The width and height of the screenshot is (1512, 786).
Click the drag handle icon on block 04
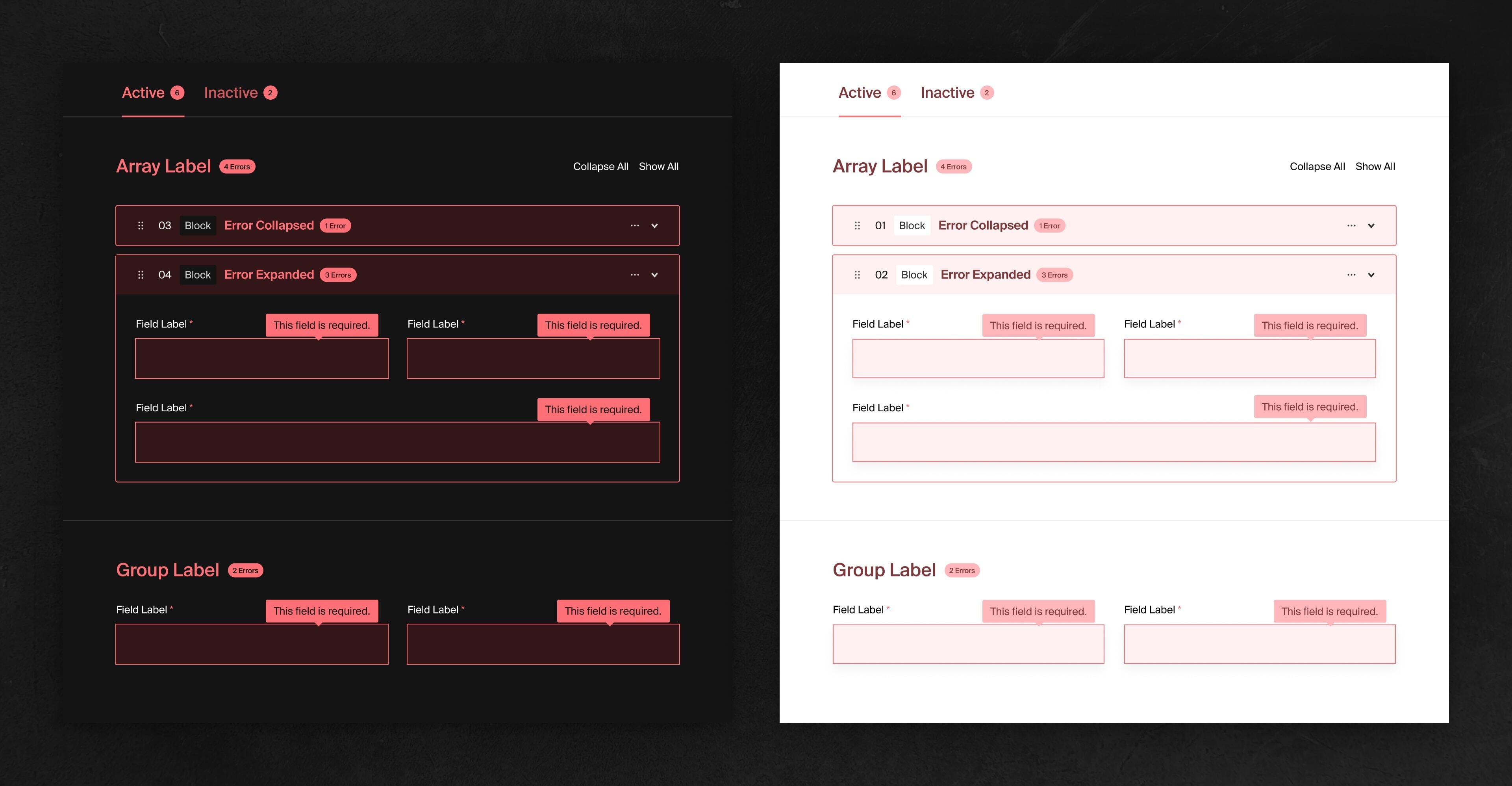click(140, 274)
